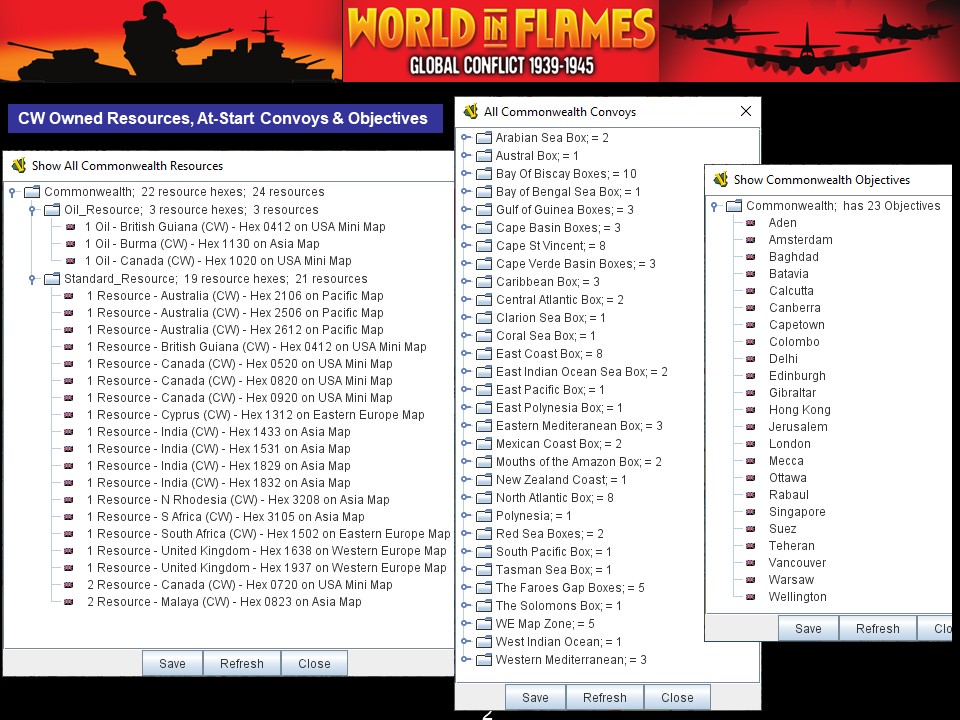Click the Commonwealth objectives root folder icon
This screenshot has height=720, width=960.
734,206
